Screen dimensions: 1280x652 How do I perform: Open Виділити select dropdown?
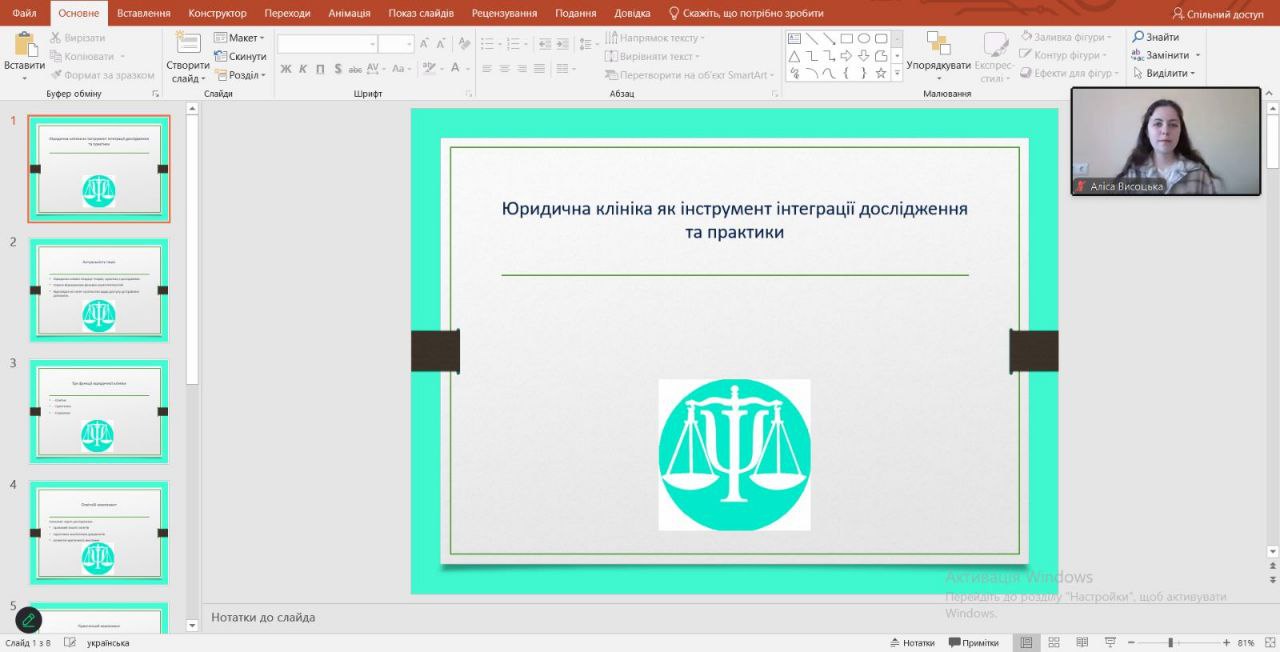click(x=1164, y=74)
